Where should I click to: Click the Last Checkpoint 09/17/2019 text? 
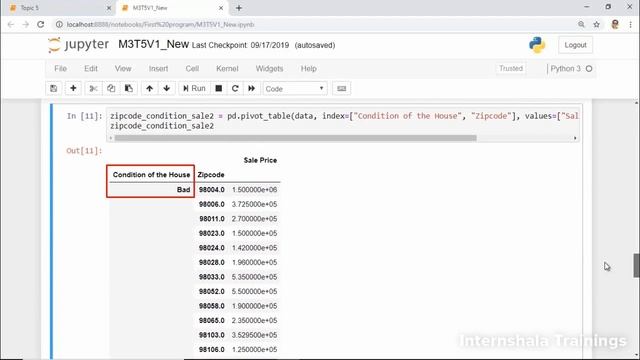tap(240, 45)
